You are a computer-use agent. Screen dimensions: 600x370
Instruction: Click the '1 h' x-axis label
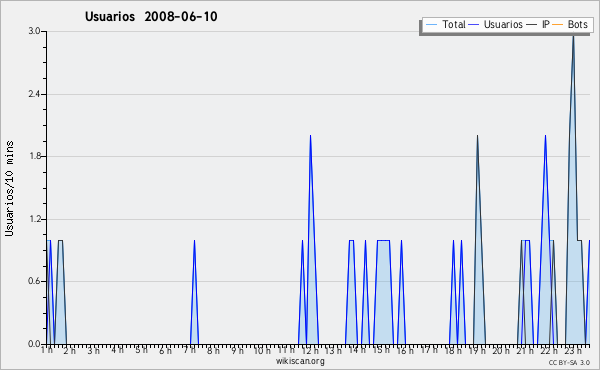47,350
